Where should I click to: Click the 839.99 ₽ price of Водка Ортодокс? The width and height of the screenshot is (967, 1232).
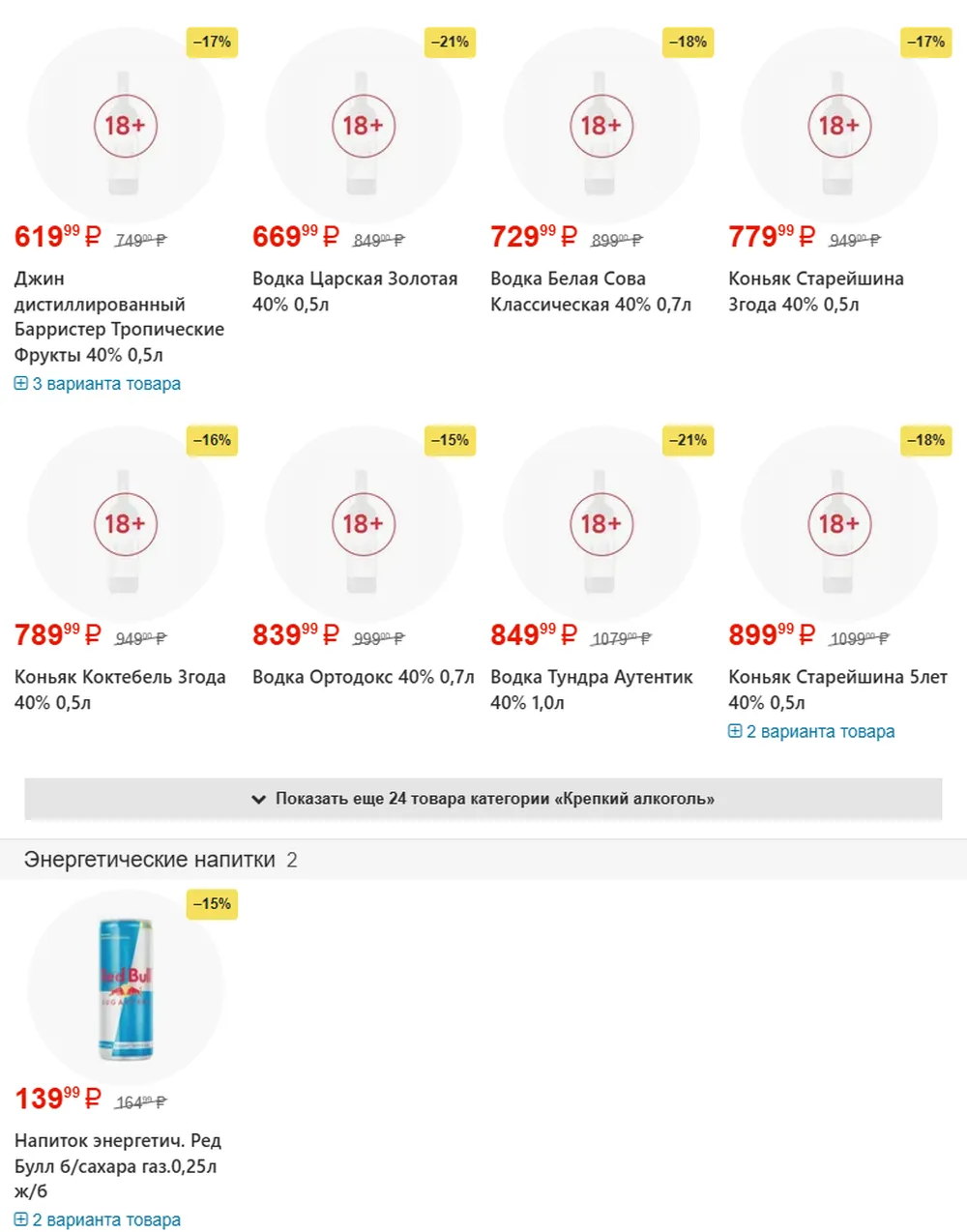click(296, 635)
